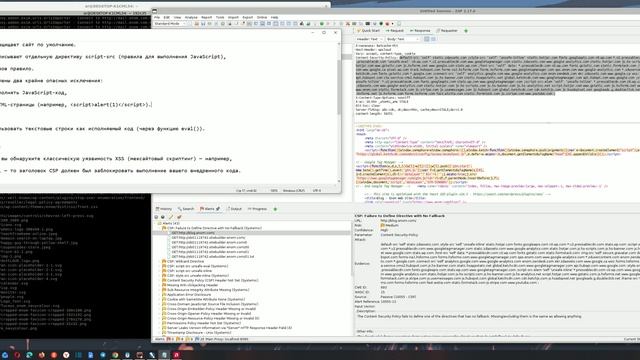Click Main Proxy: localhost:8080 status text
Screen dimensions: 640x360
pyautogui.click(x=226, y=339)
